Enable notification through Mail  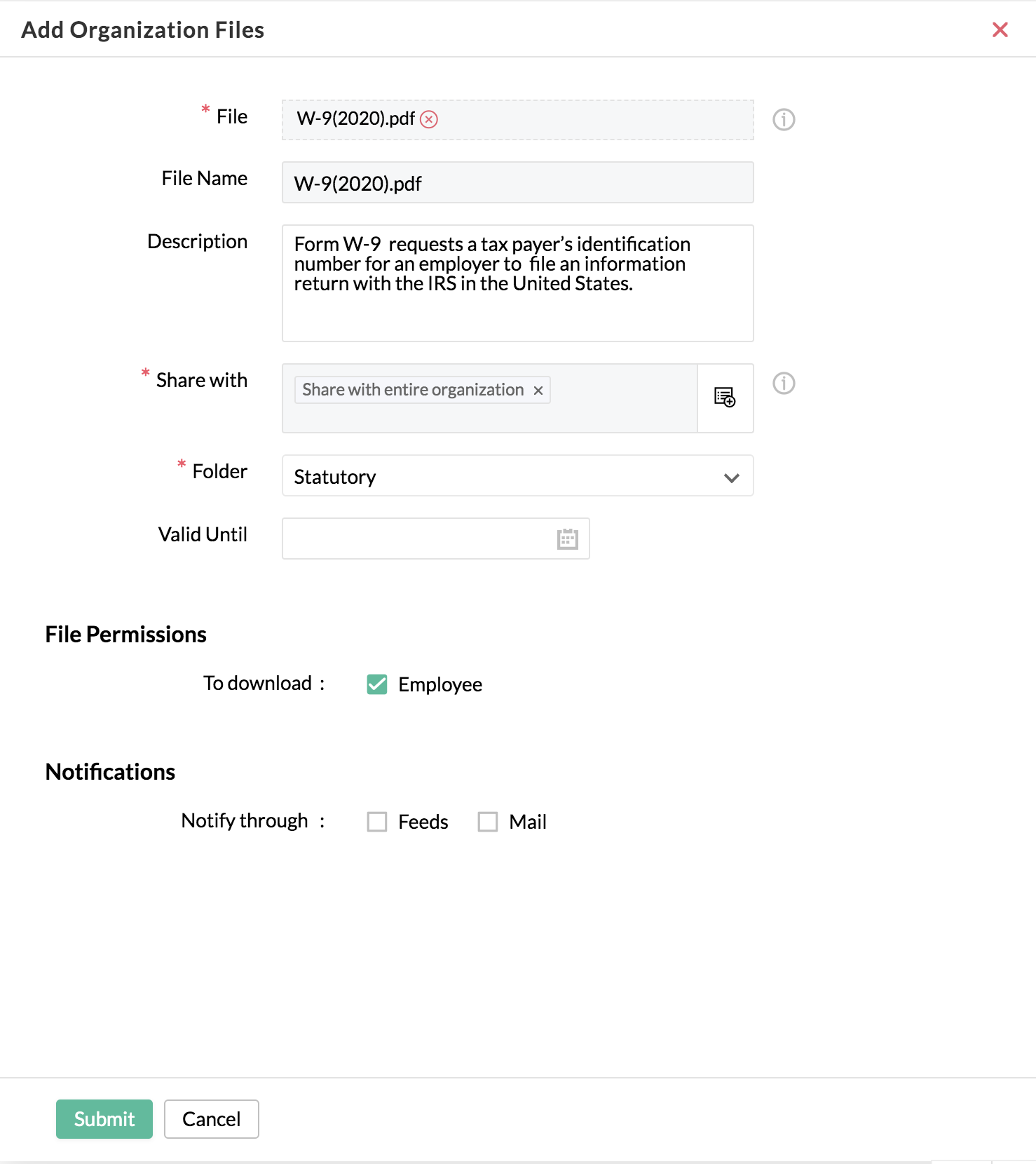click(x=488, y=822)
